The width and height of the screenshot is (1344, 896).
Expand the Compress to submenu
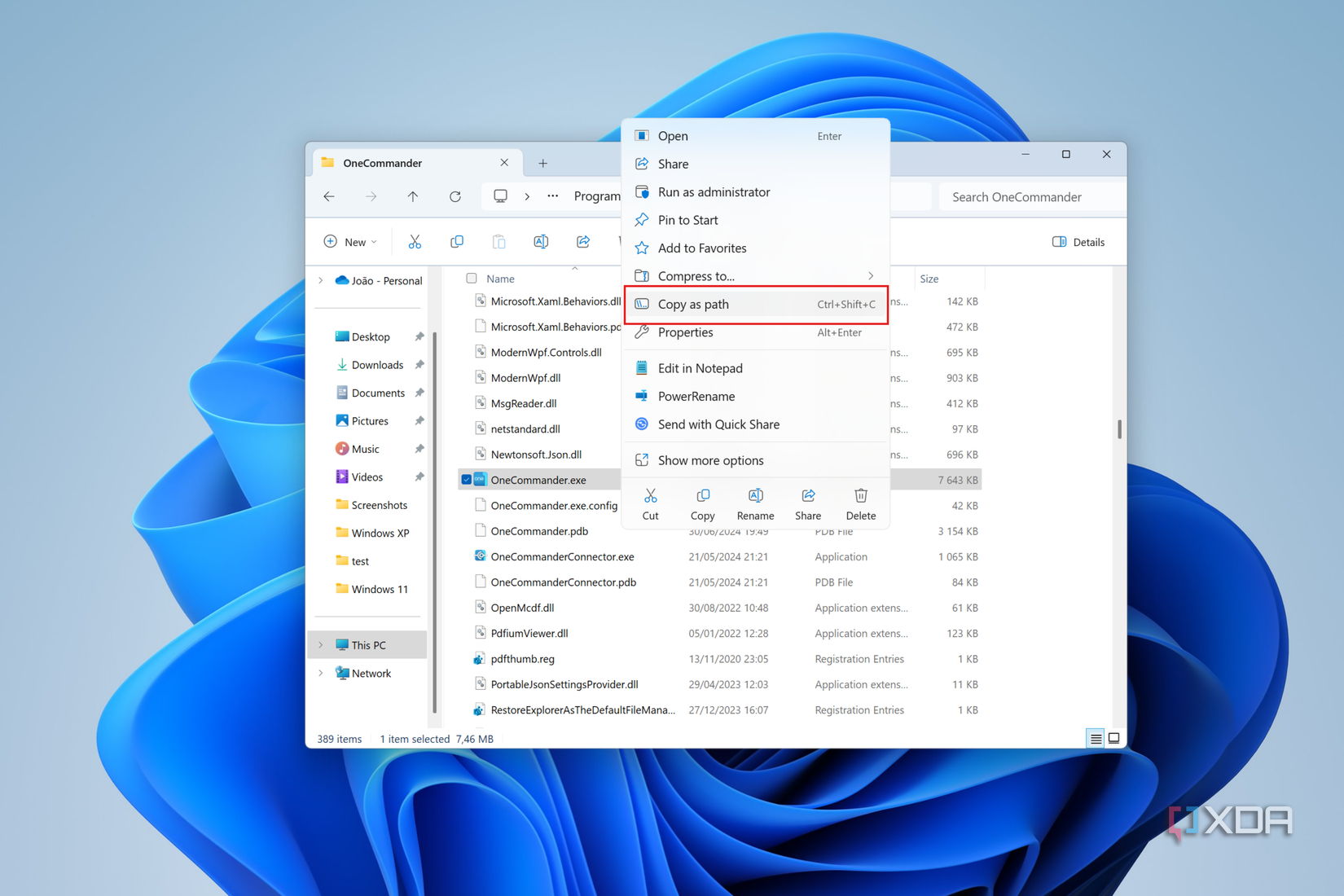pos(870,275)
